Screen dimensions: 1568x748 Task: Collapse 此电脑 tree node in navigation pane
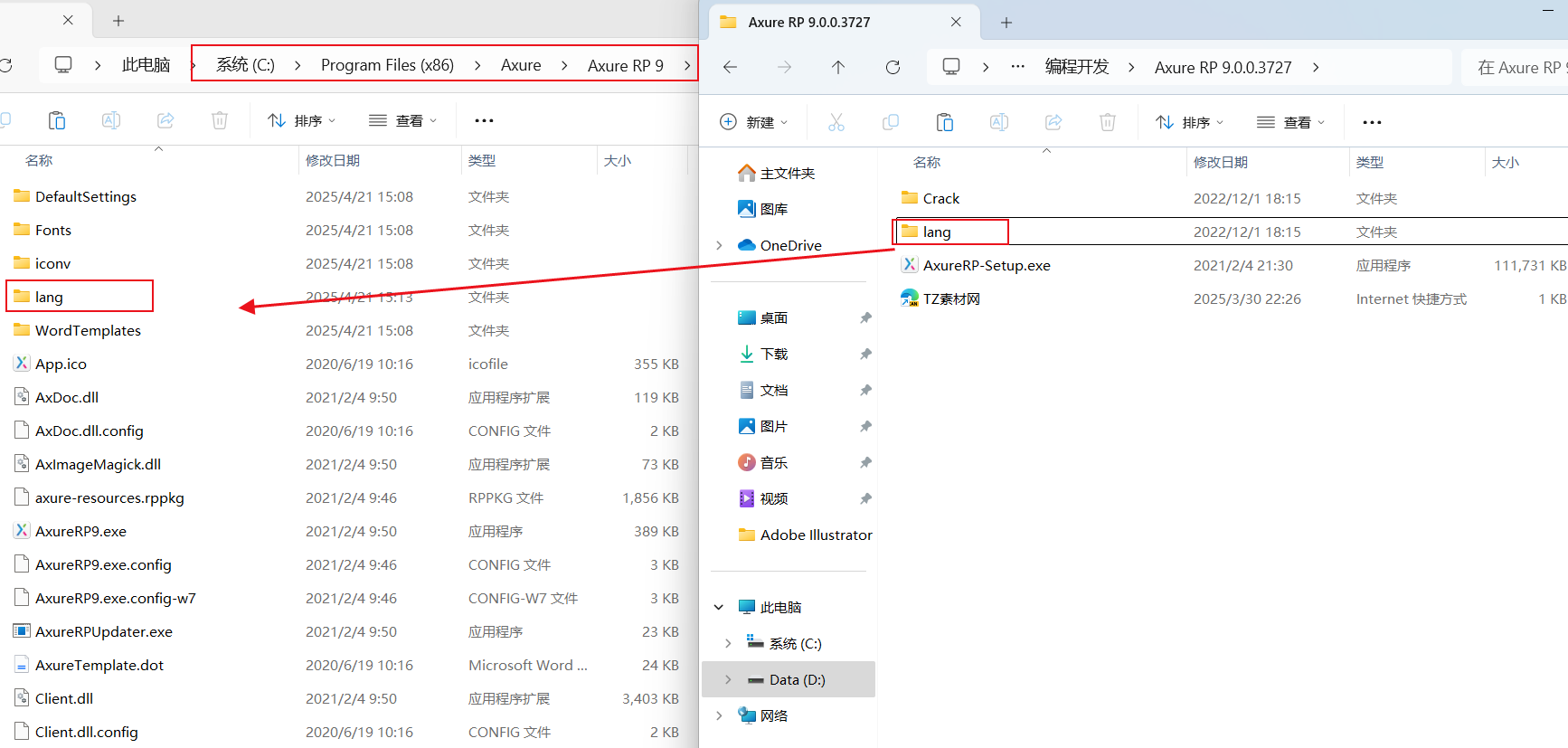(719, 607)
